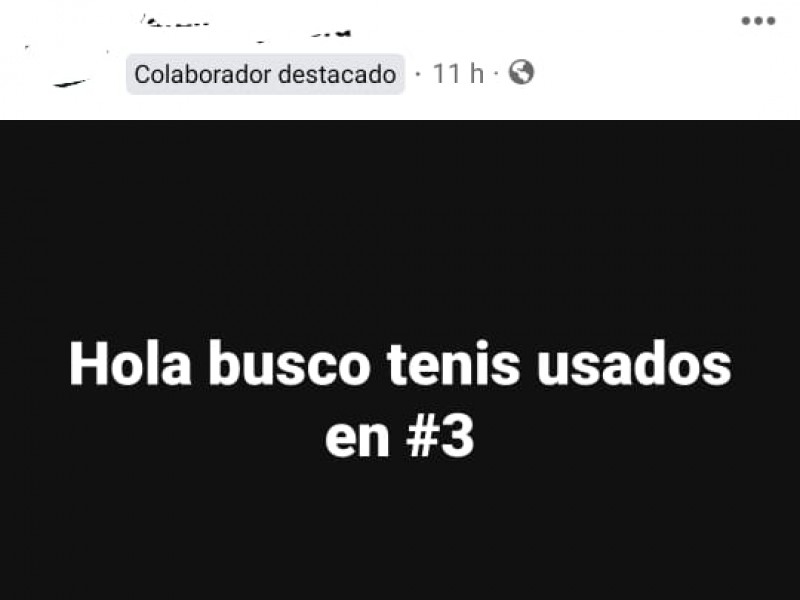The height and width of the screenshot is (600, 800).
Task: Click the "Colaborador destacado" badge
Action: click(265, 74)
